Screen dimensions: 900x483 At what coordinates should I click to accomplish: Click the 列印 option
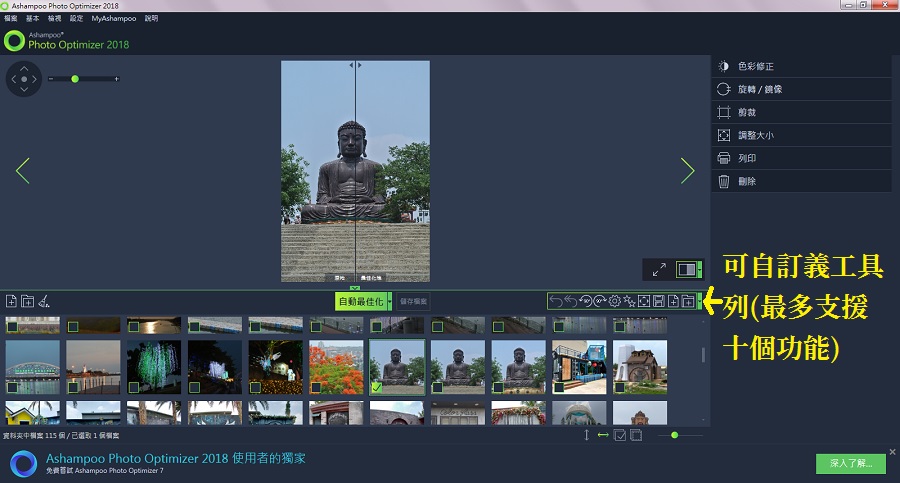click(x=801, y=158)
